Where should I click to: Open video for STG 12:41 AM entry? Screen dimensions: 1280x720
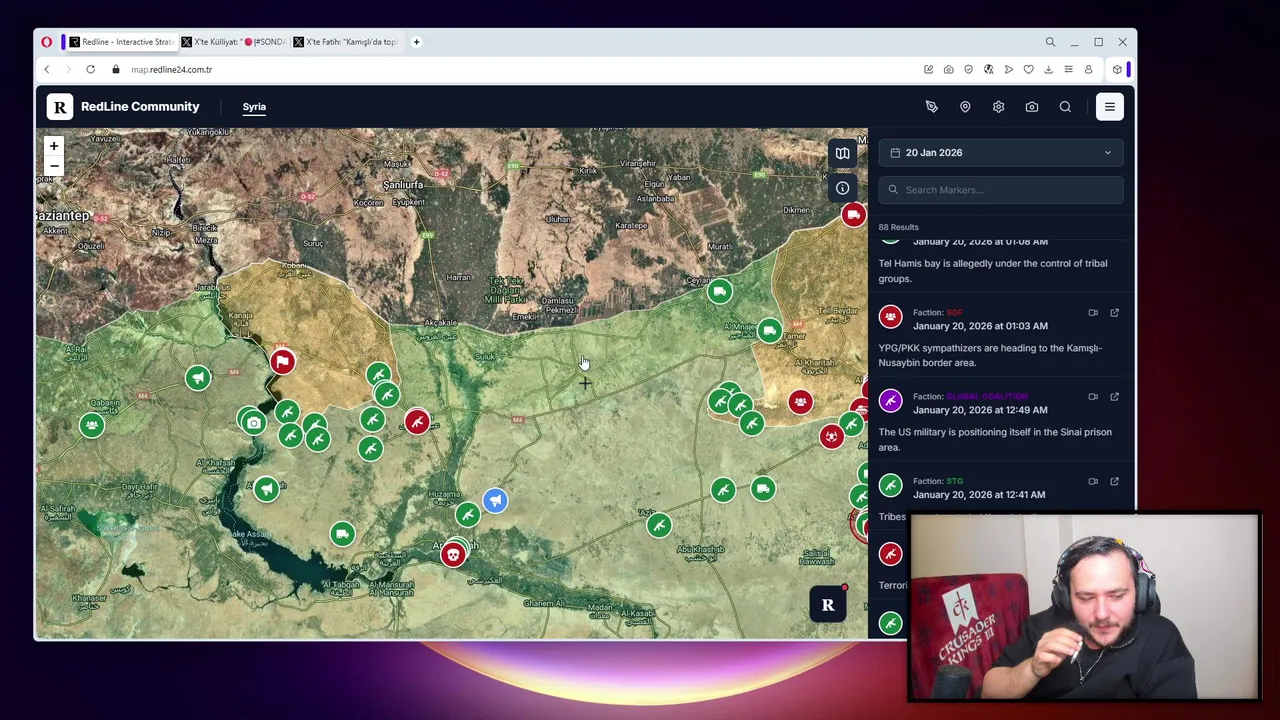[x=1093, y=482]
